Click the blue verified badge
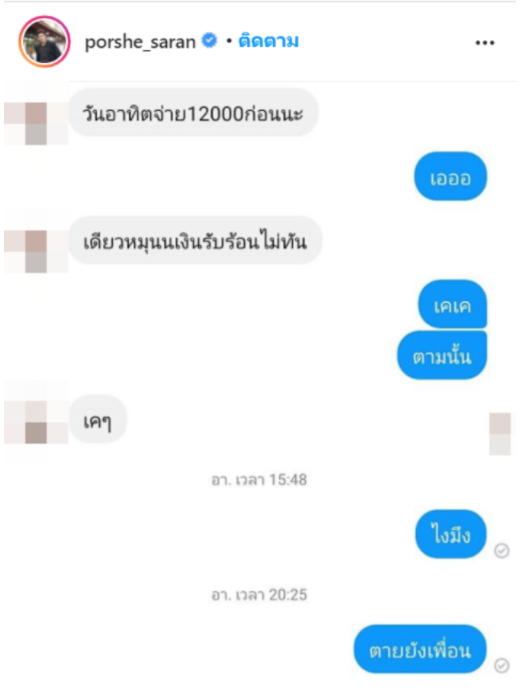The width and height of the screenshot is (522, 697). tap(209, 40)
